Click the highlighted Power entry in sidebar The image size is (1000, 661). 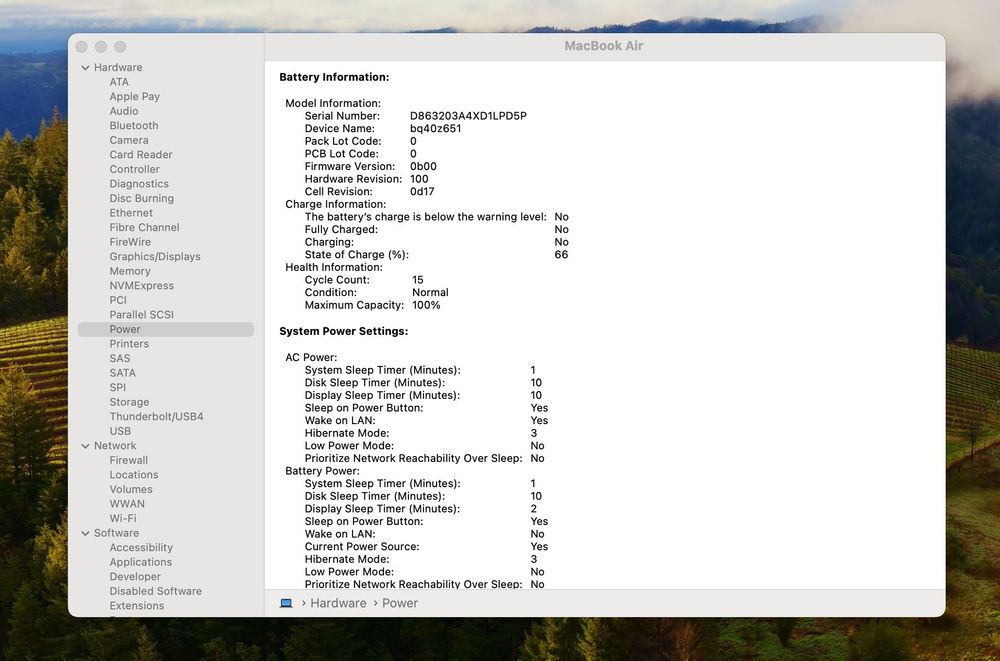[166, 329]
